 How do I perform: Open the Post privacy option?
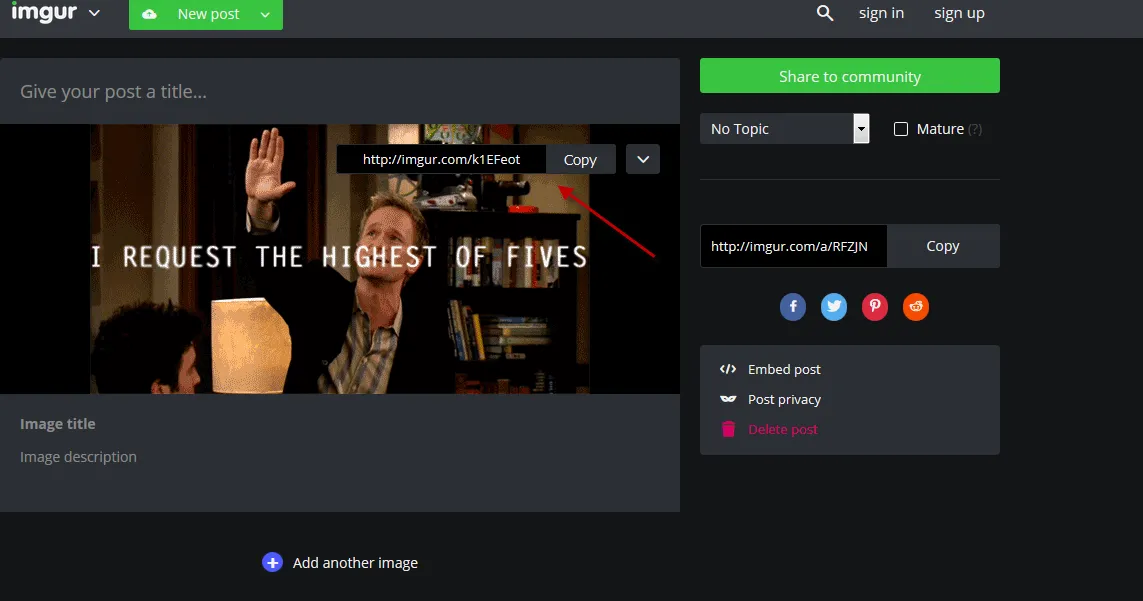(x=784, y=399)
